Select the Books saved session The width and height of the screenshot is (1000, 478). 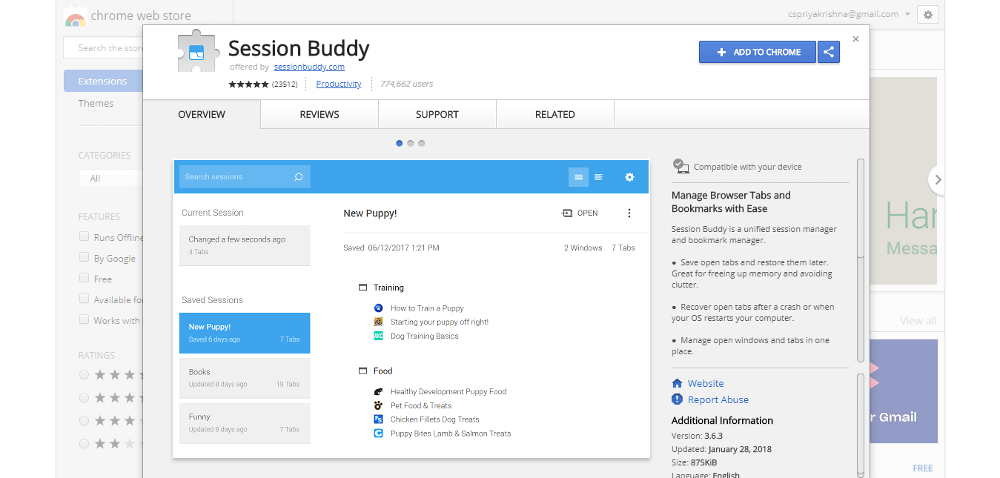point(245,378)
